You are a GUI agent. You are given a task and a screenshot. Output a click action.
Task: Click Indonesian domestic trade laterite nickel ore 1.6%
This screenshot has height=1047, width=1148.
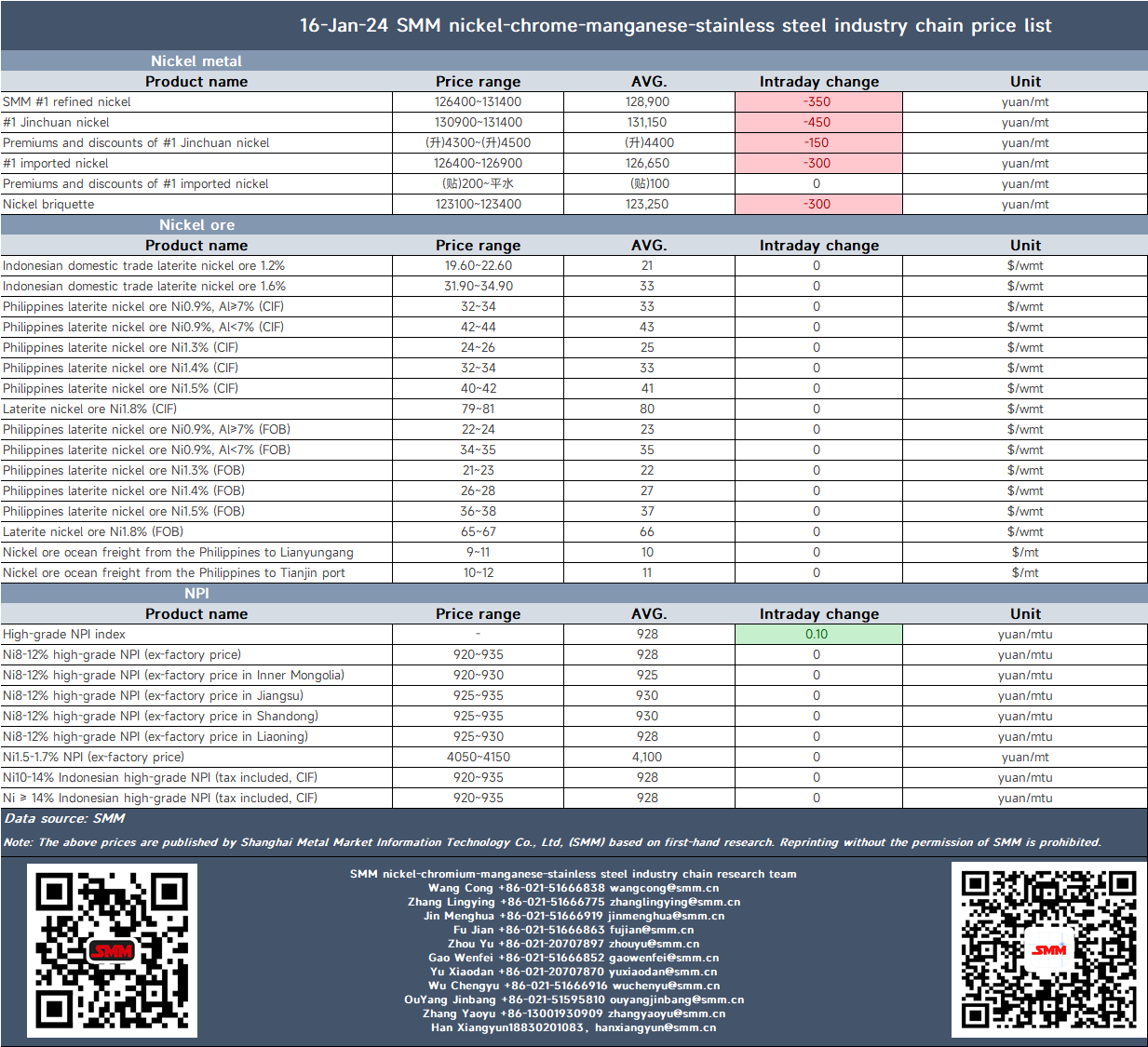point(144,286)
